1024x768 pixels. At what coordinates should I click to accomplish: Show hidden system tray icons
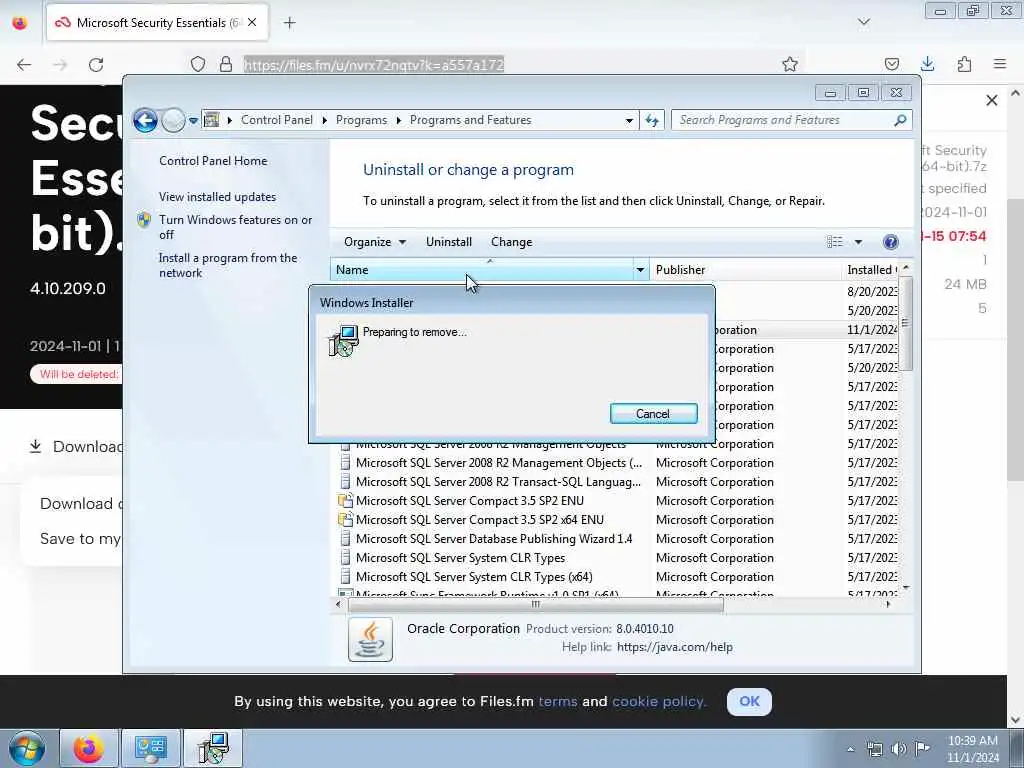tap(850, 749)
